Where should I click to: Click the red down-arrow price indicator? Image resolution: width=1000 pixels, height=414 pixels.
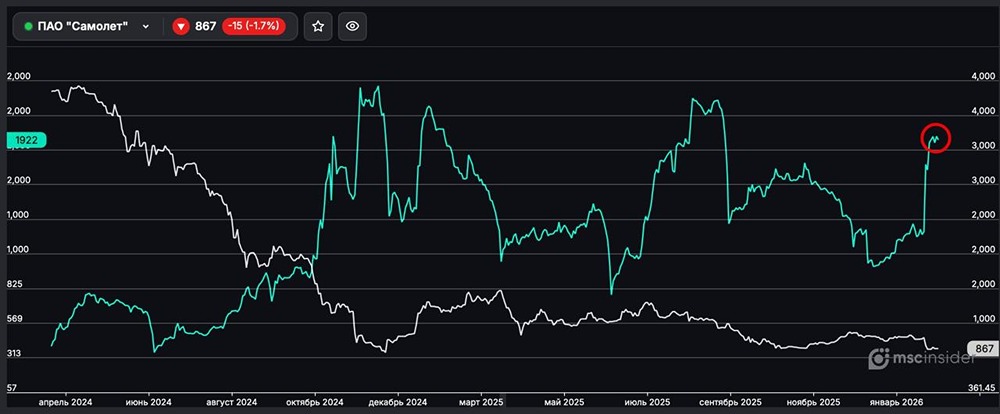click(x=182, y=27)
